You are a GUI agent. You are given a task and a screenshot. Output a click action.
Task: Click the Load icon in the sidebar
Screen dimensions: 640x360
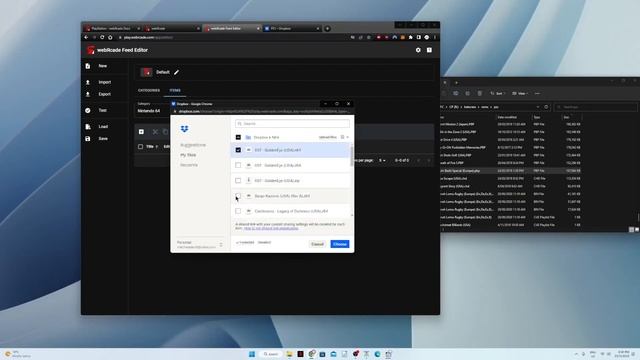pyautogui.click(x=88, y=127)
